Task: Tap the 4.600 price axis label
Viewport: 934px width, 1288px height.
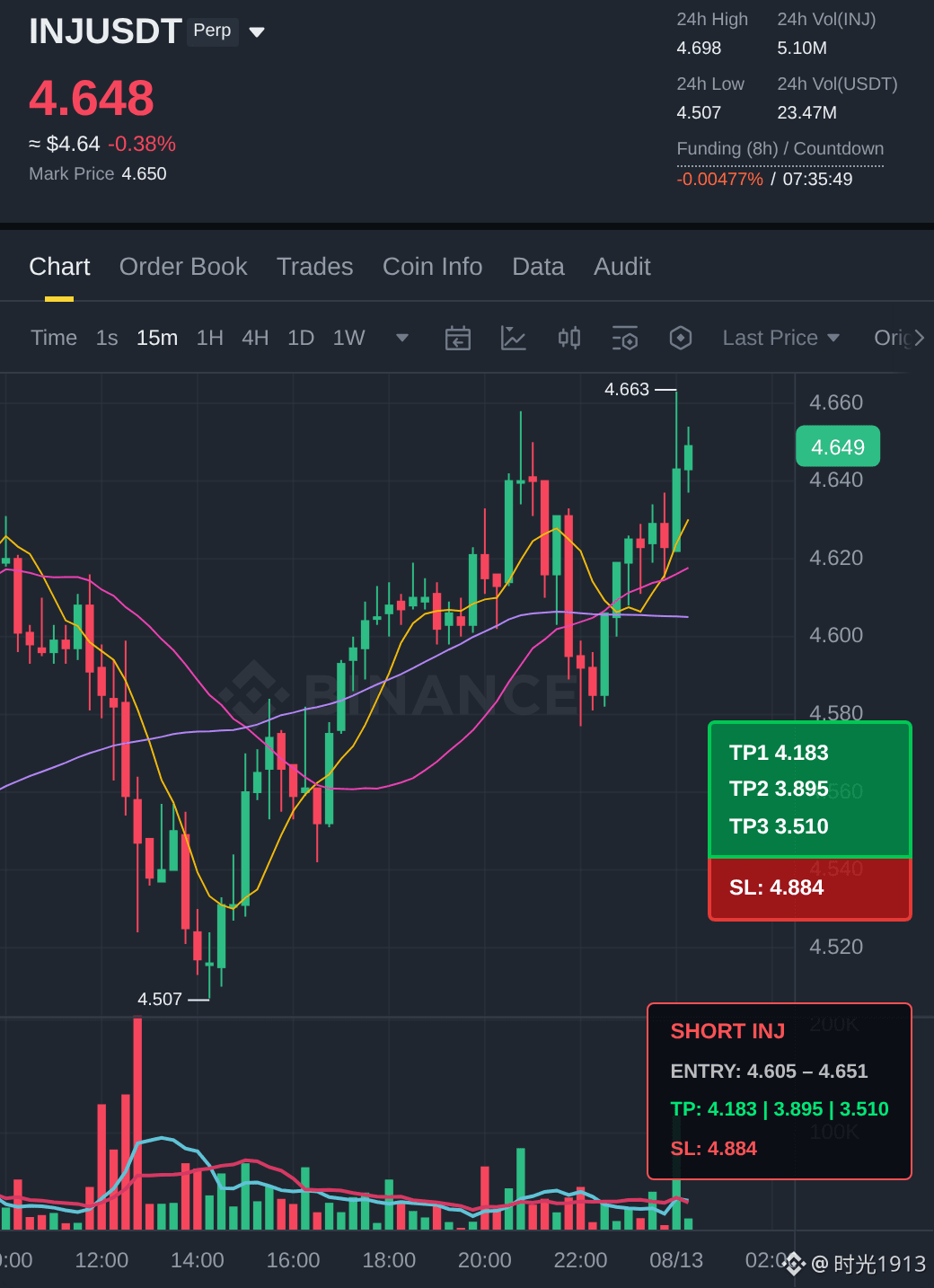Action: [x=836, y=636]
